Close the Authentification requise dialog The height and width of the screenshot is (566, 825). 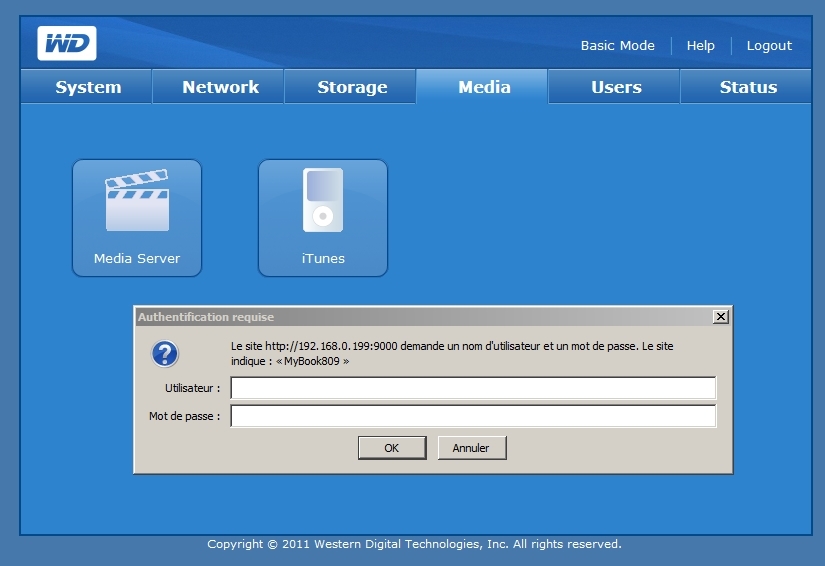tap(720, 317)
